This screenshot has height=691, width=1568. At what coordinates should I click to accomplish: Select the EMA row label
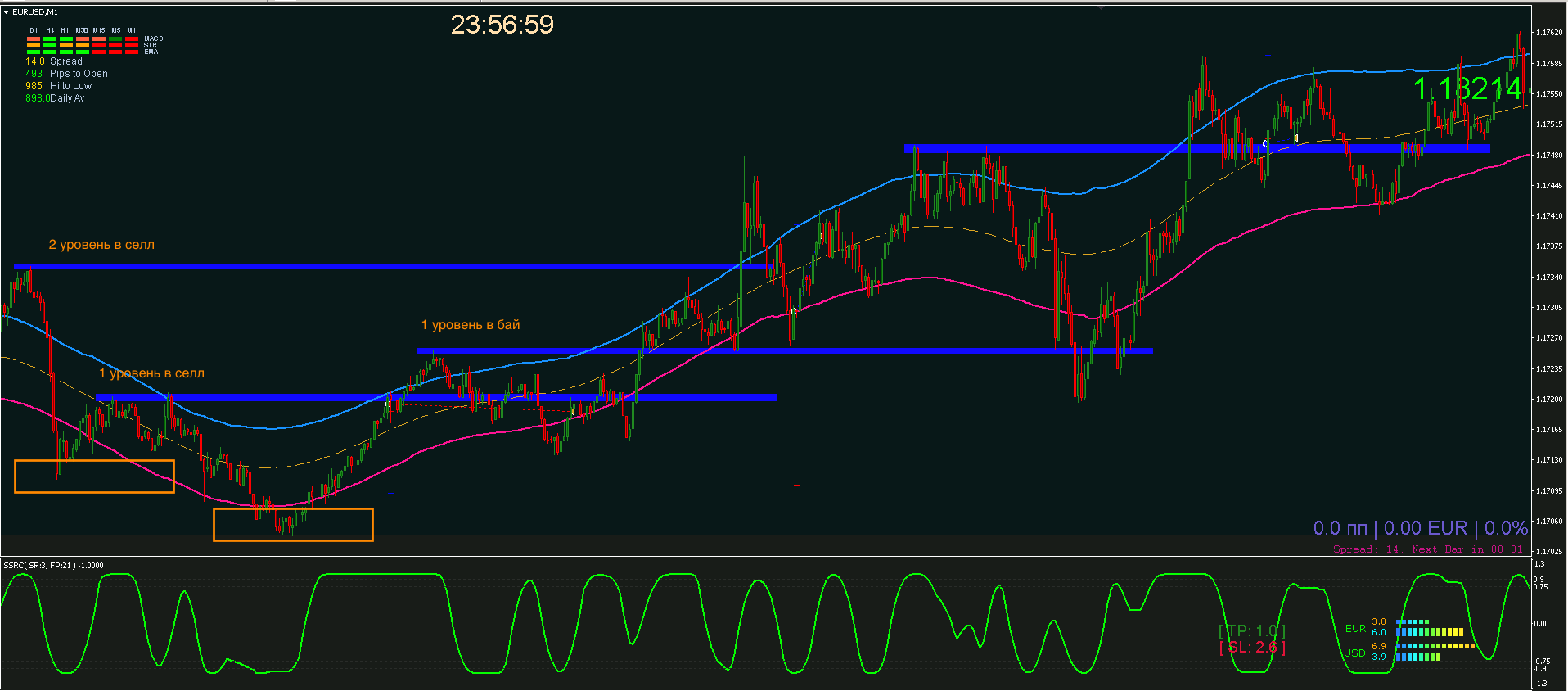point(151,52)
